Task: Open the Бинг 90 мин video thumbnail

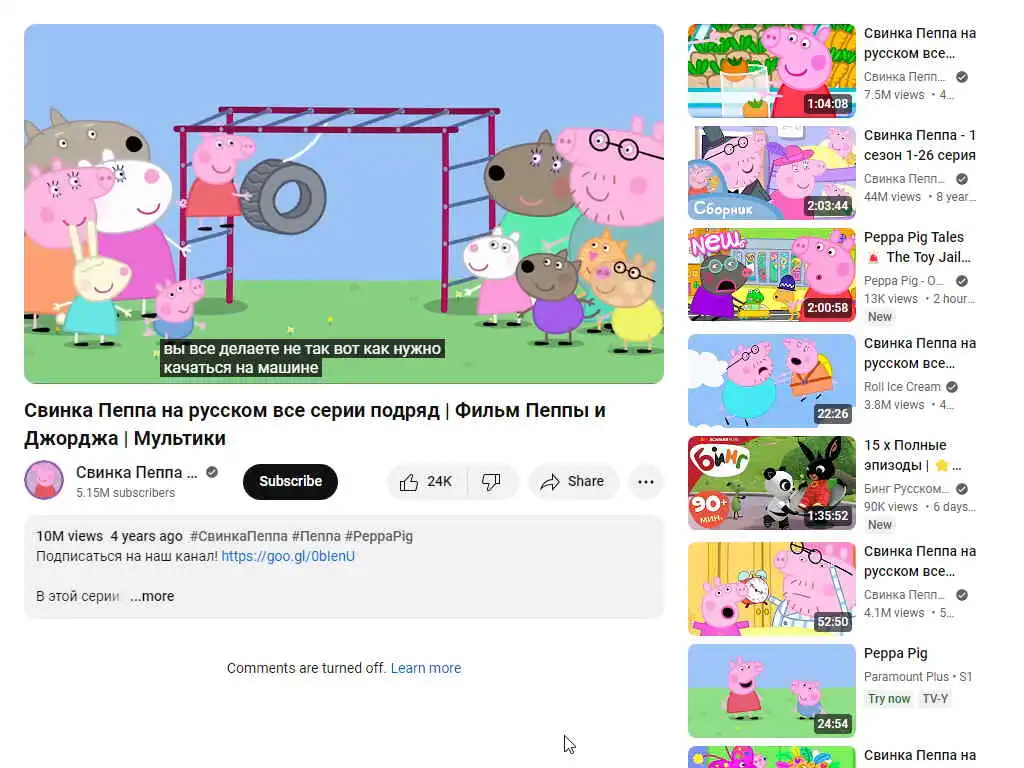Action: pos(772,483)
